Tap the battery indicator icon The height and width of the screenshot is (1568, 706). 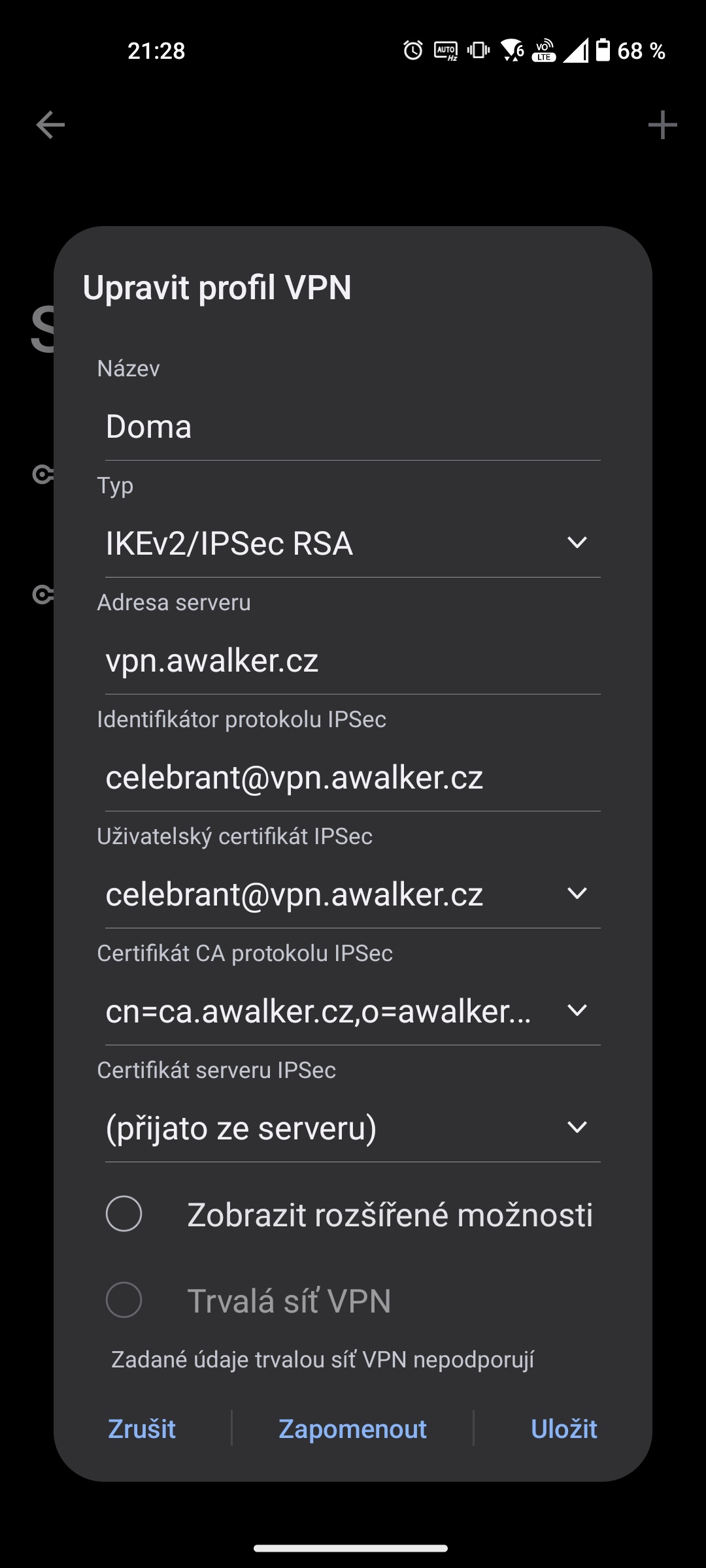coord(602,51)
